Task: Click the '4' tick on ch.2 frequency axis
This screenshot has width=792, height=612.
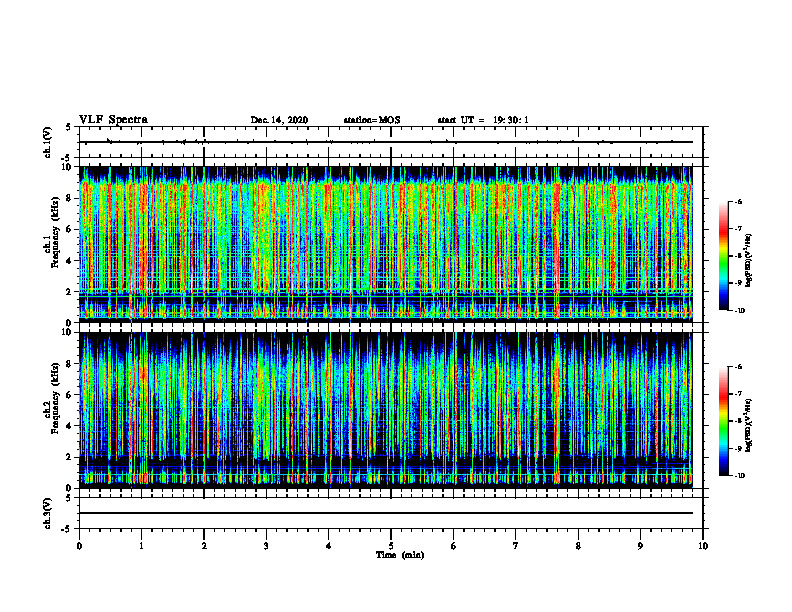Action: [70, 426]
